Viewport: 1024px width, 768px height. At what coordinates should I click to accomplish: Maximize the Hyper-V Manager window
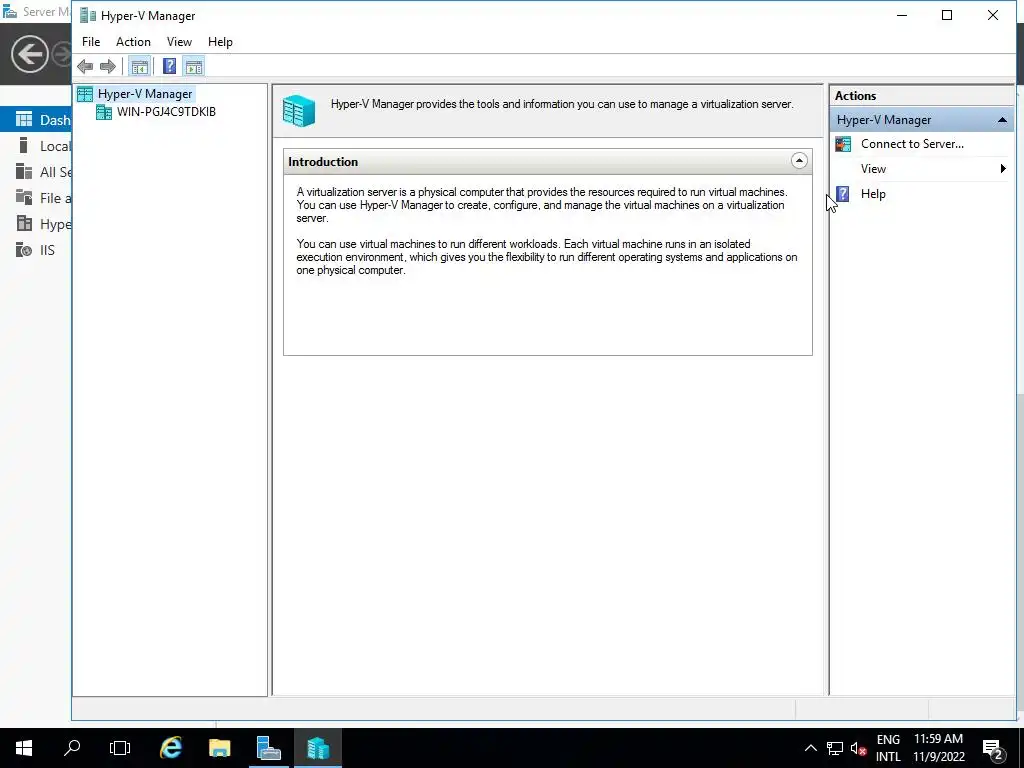tap(947, 16)
